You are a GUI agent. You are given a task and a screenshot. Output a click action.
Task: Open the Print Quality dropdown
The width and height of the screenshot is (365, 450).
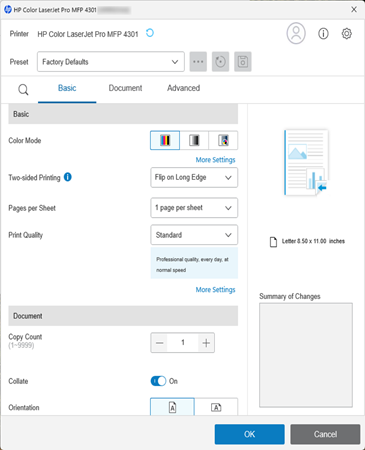(x=194, y=235)
